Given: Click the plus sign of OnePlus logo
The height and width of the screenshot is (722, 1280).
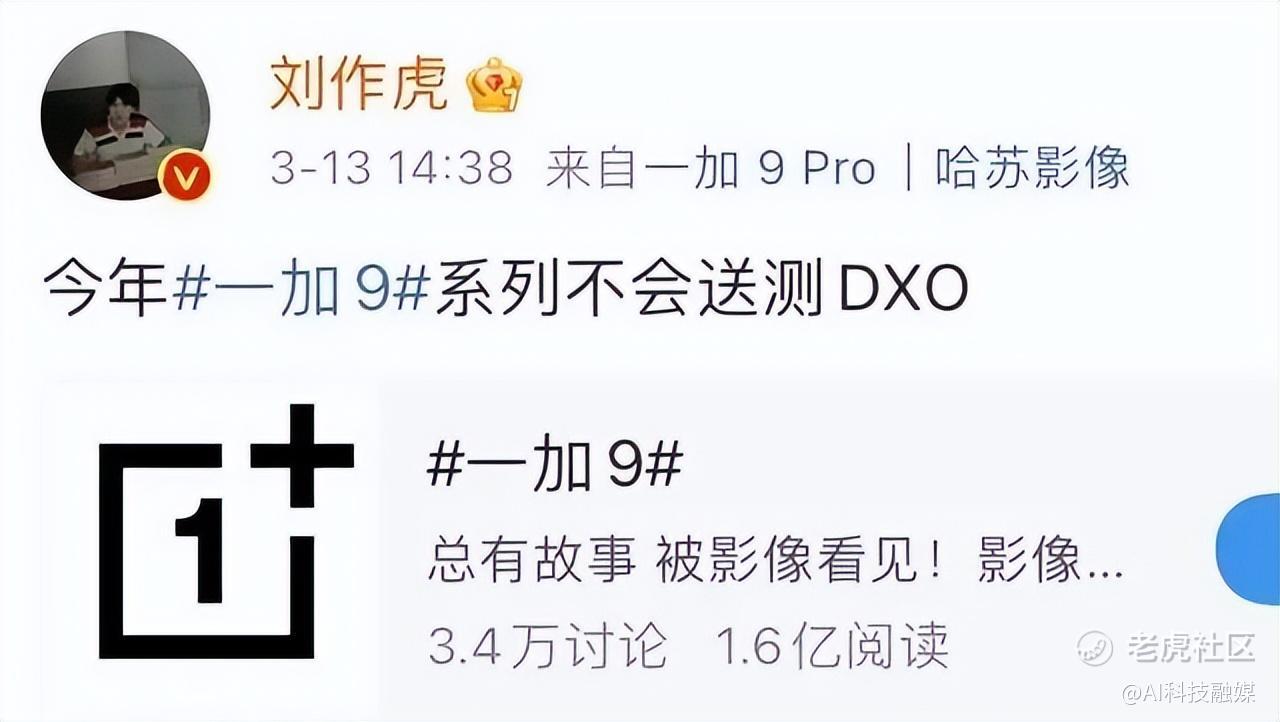Looking at the screenshot, I should 302,455.
